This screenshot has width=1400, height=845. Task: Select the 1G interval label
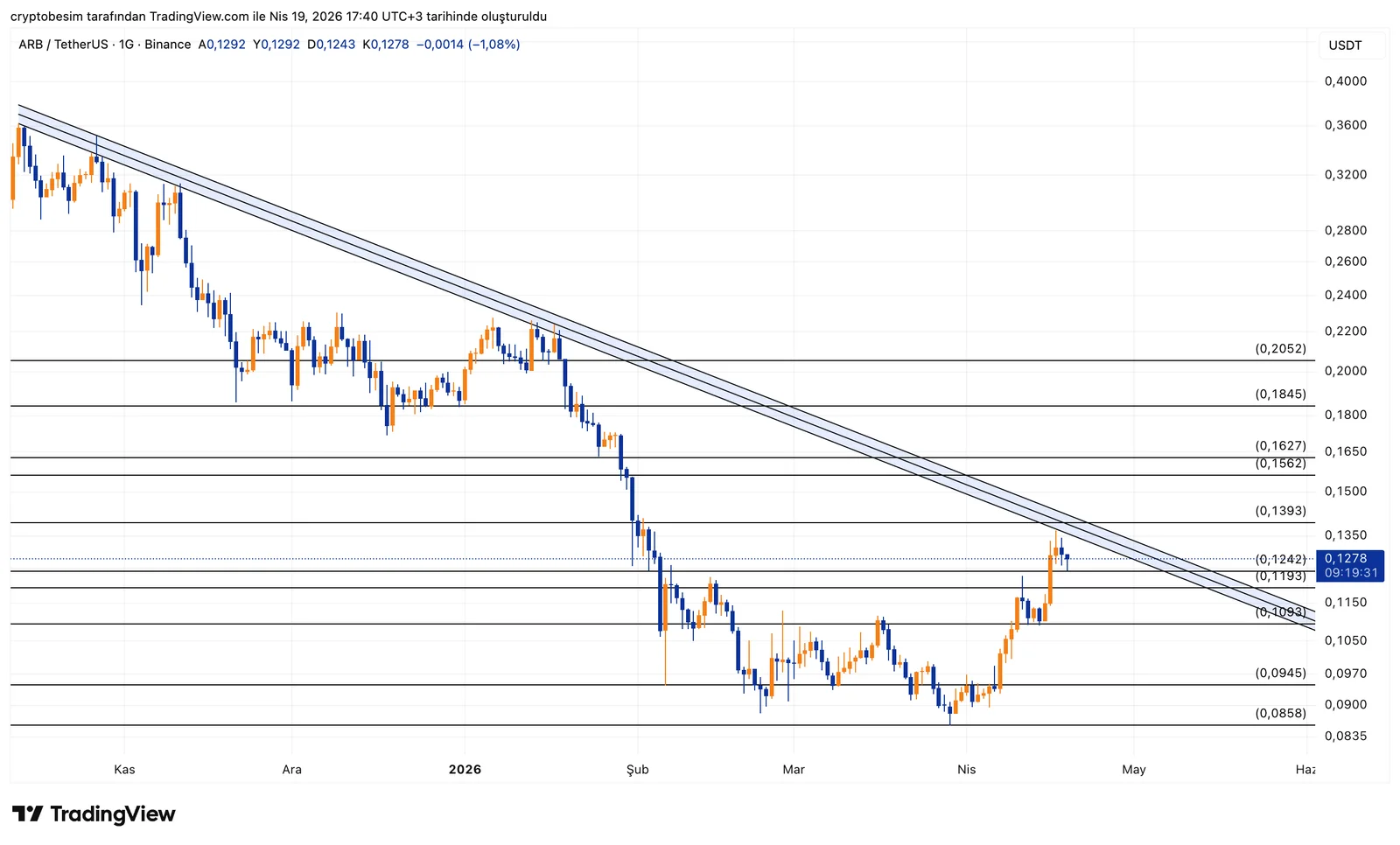pos(126,45)
